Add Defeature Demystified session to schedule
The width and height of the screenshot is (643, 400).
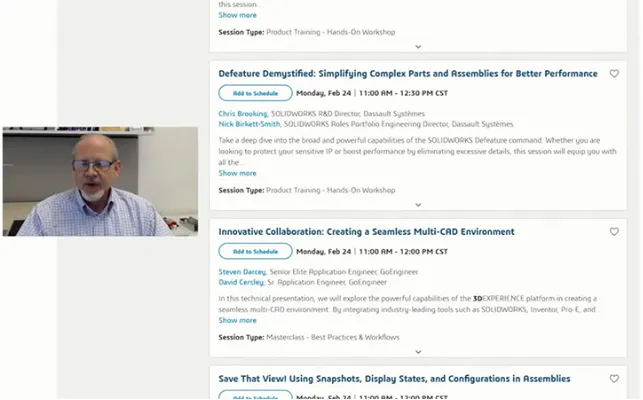tap(255, 93)
